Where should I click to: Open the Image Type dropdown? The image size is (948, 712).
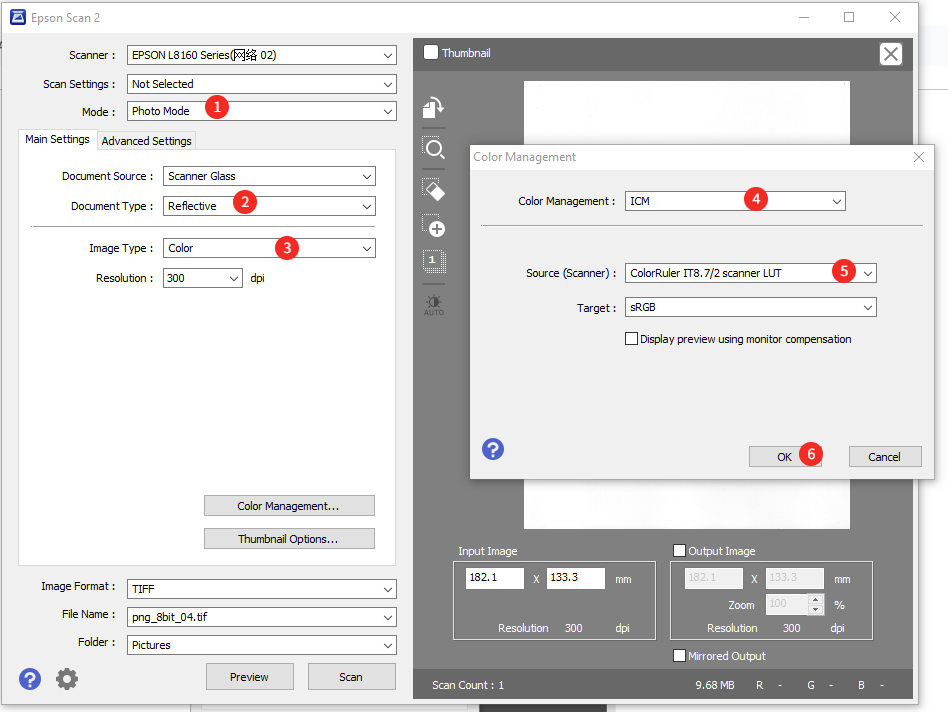pyautogui.click(x=269, y=248)
